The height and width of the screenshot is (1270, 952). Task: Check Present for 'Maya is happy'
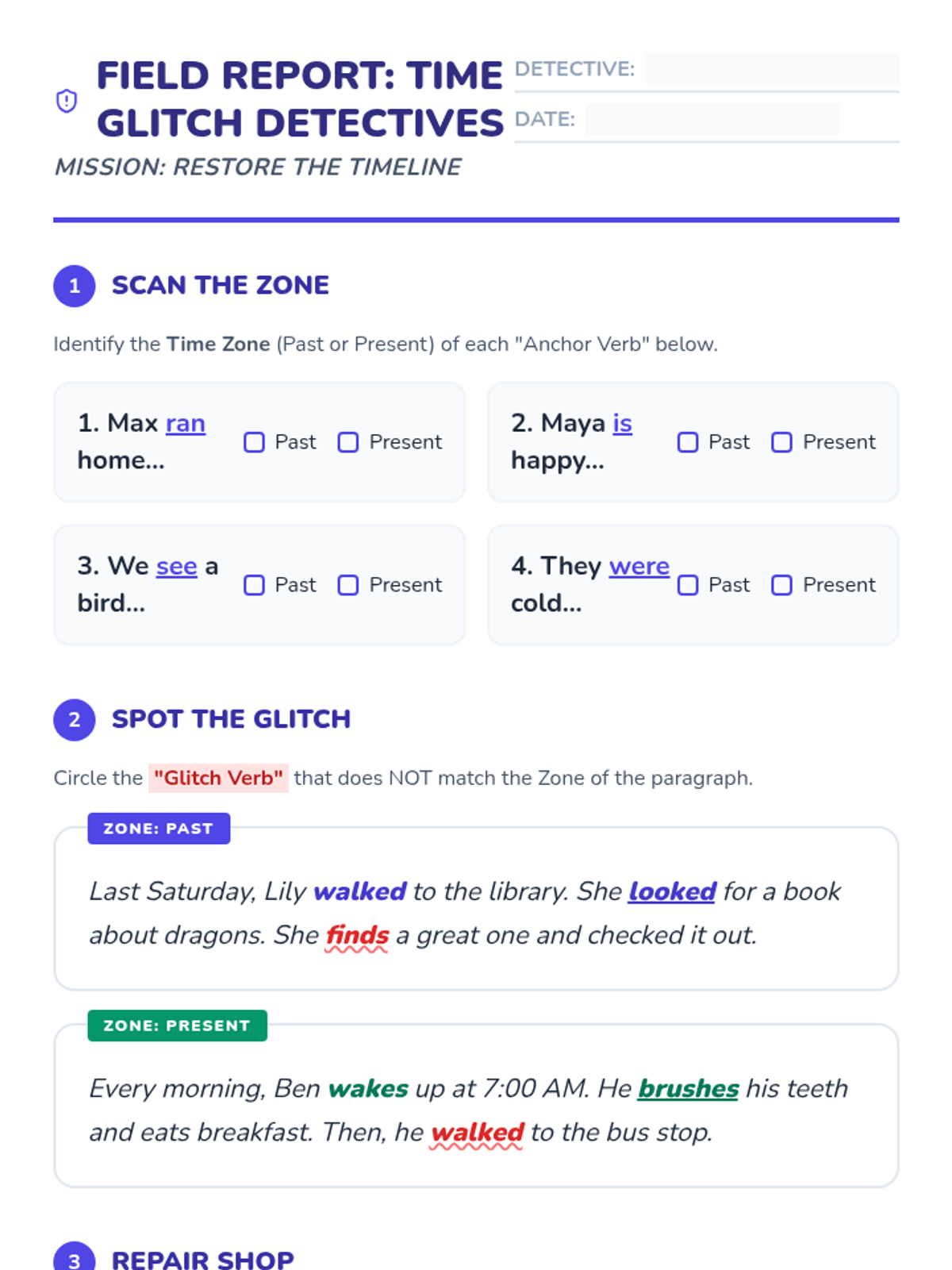click(781, 442)
